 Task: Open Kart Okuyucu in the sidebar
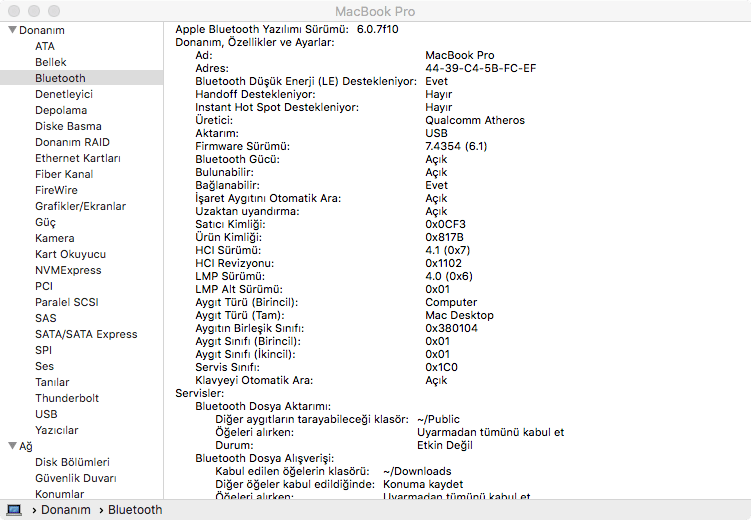click(x=70, y=254)
